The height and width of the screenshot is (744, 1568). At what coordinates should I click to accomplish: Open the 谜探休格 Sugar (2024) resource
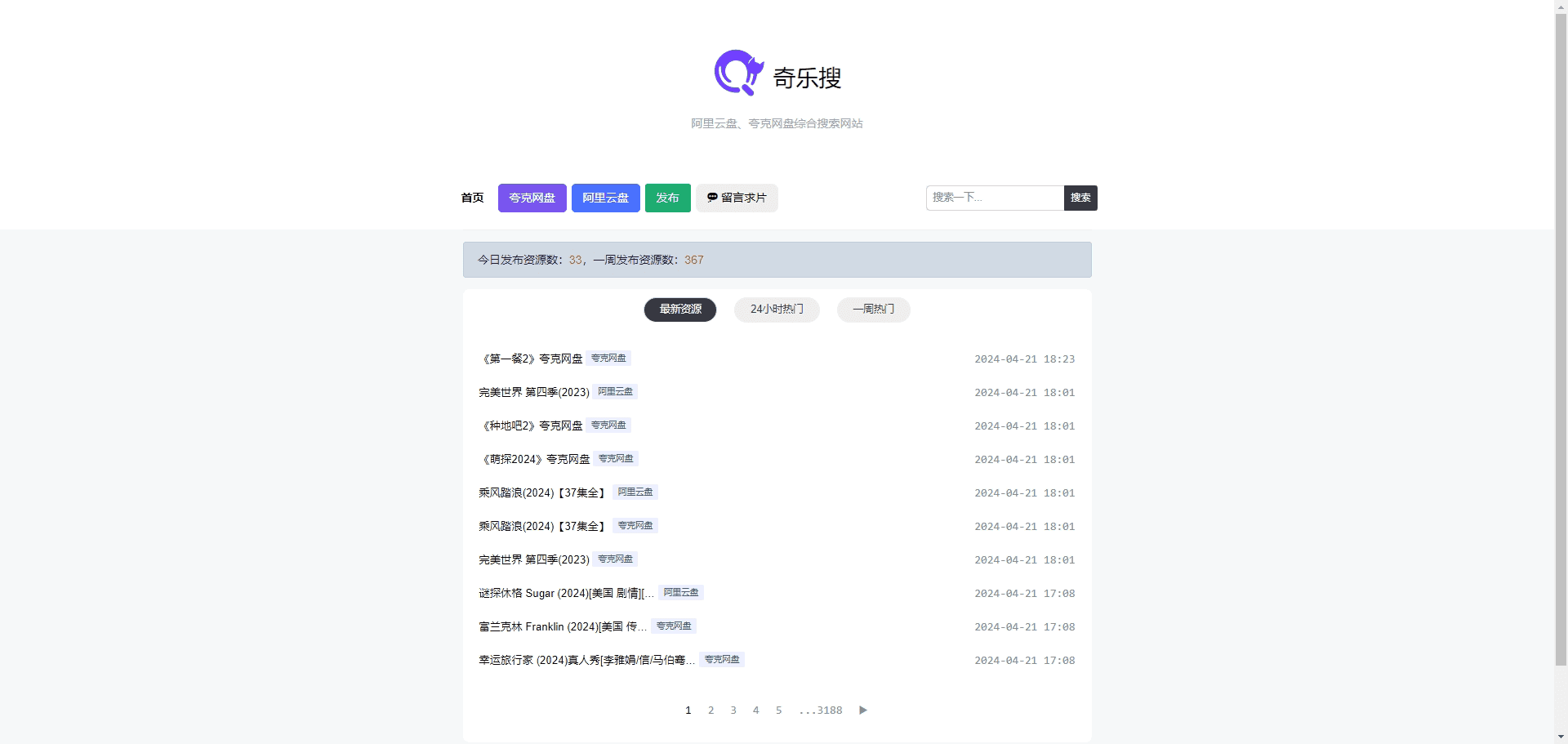pos(567,593)
